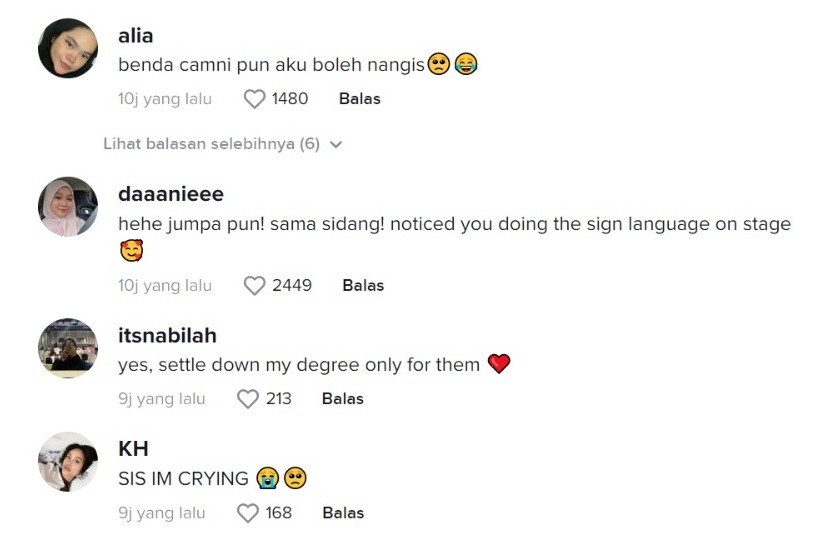Image resolution: width=816 pixels, height=537 pixels.
Task: Expand 'Lihat balasan selebihnya (6)' replies
Action: tap(211, 144)
